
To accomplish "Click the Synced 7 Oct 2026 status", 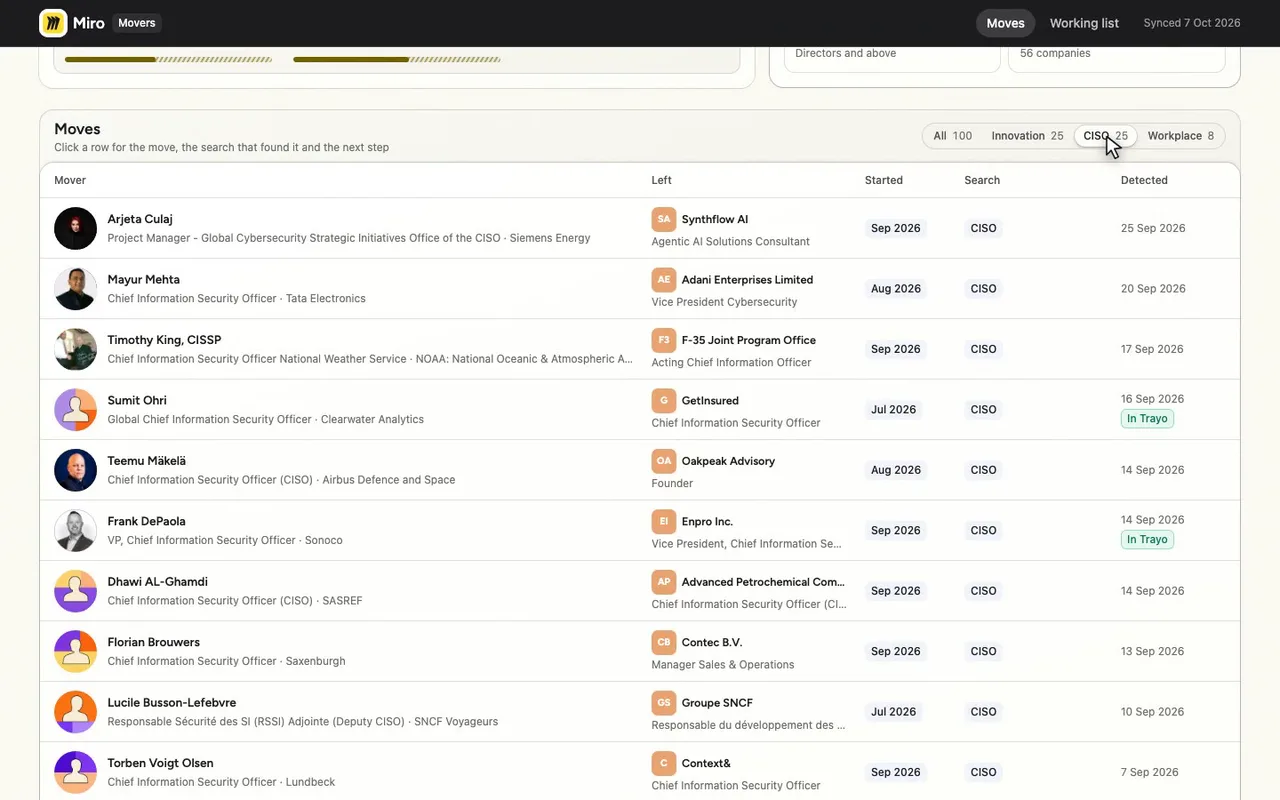I will coord(1192,23).
